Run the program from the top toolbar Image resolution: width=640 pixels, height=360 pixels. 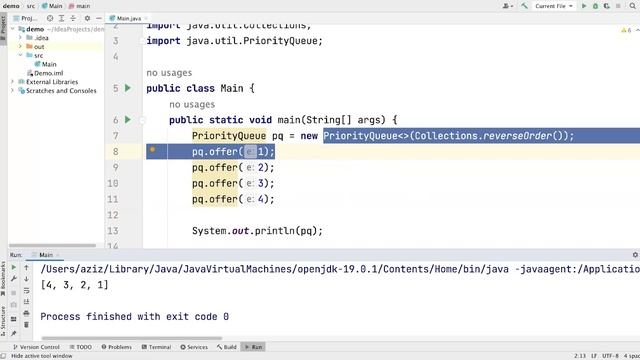tap(584, 6)
